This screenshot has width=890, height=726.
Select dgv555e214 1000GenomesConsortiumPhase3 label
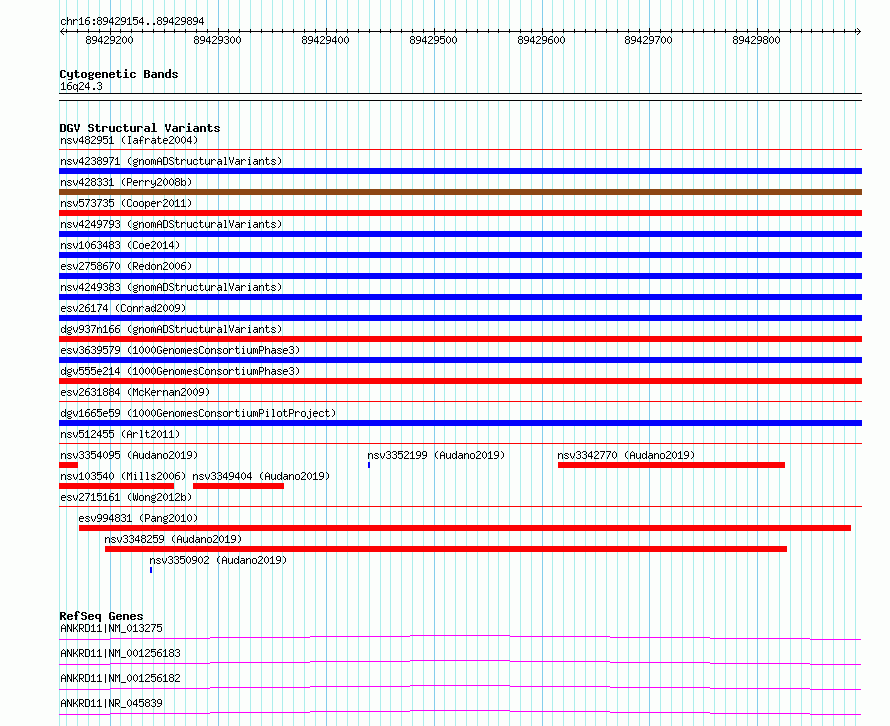pos(180,371)
